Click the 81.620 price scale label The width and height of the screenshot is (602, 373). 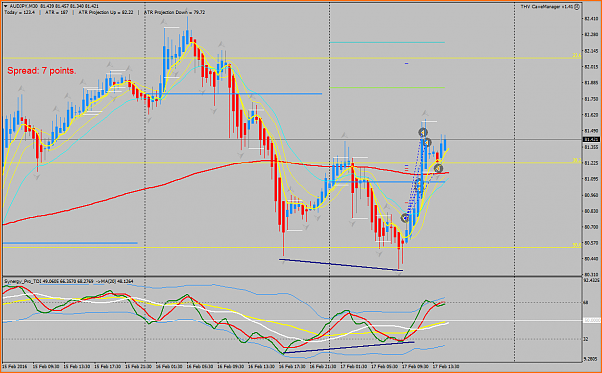click(x=591, y=115)
